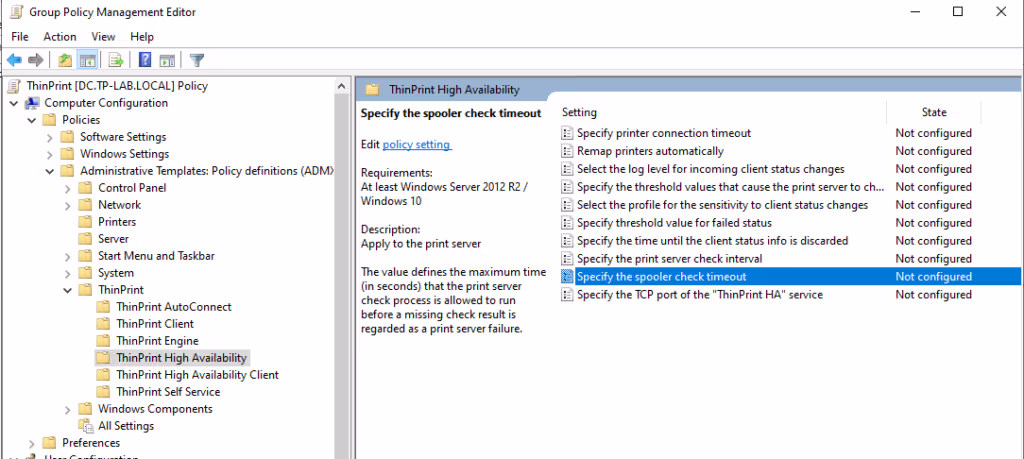Click the folder icon next to Server
Image resolution: width=1024 pixels, height=459 pixels.
point(85,239)
